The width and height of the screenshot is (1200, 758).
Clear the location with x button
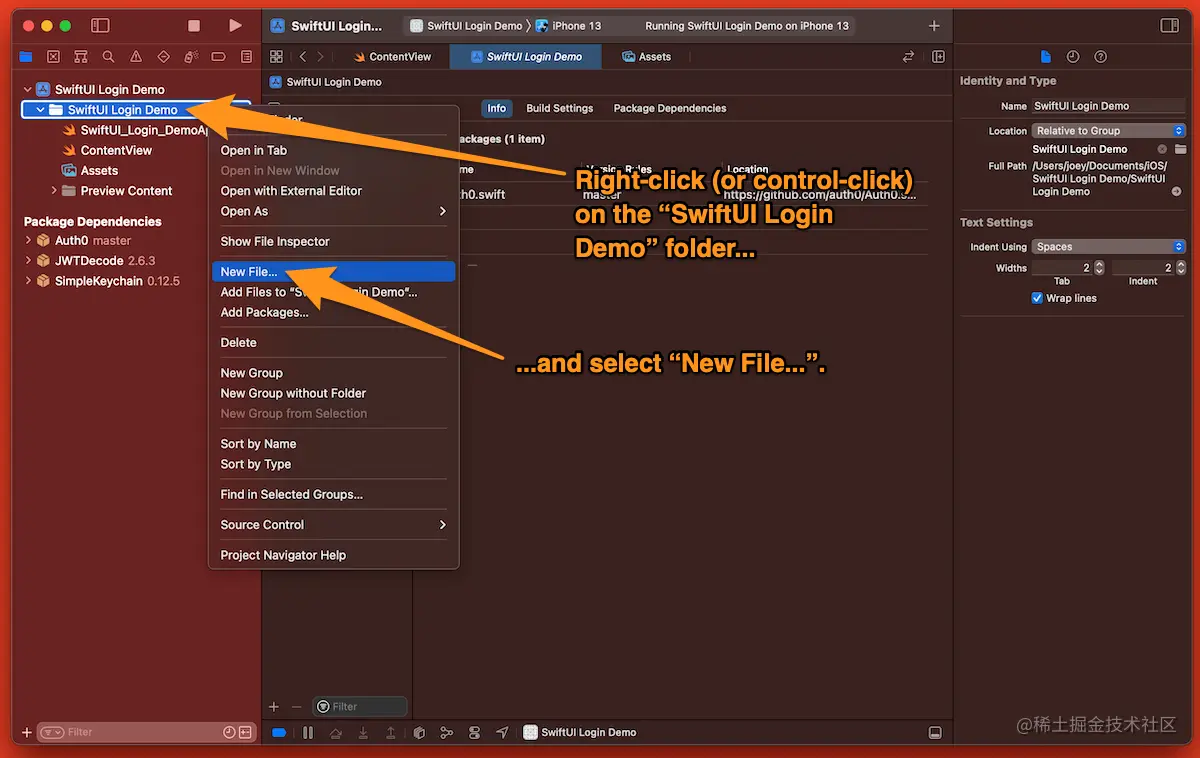(1162, 149)
